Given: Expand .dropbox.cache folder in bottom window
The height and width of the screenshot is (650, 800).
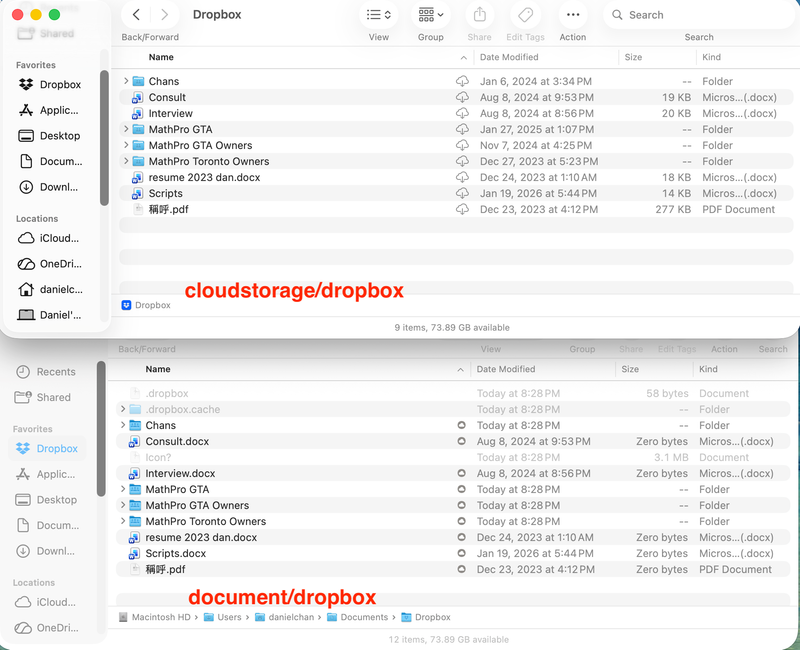Looking at the screenshot, I should [x=122, y=409].
